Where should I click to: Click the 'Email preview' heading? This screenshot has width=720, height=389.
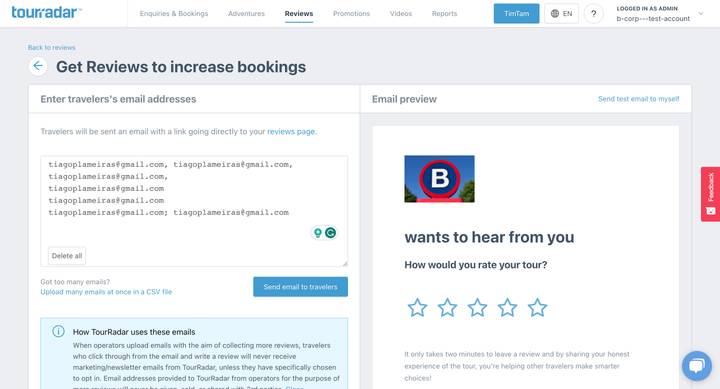click(404, 99)
